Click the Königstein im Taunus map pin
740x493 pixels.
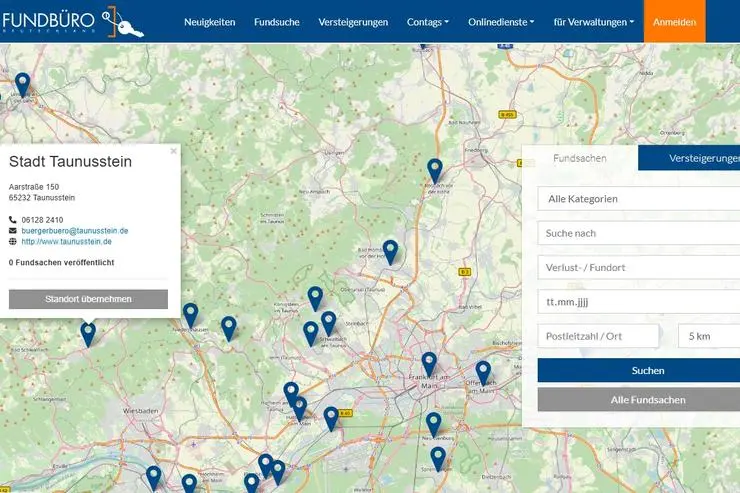click(x=315, y=297)
